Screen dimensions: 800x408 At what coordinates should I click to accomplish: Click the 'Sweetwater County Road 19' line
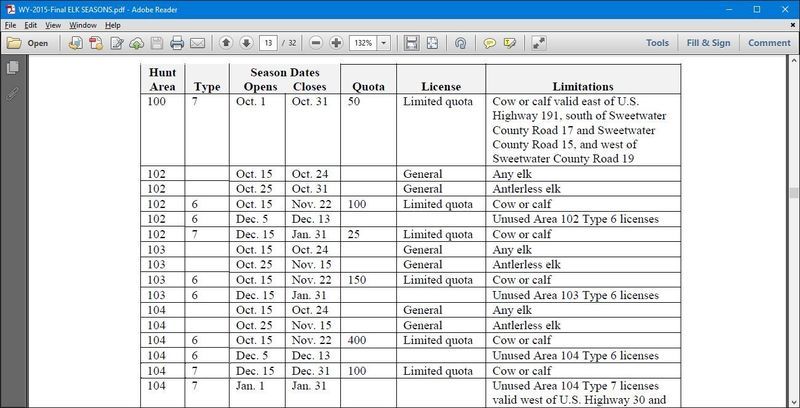[563, 159]
